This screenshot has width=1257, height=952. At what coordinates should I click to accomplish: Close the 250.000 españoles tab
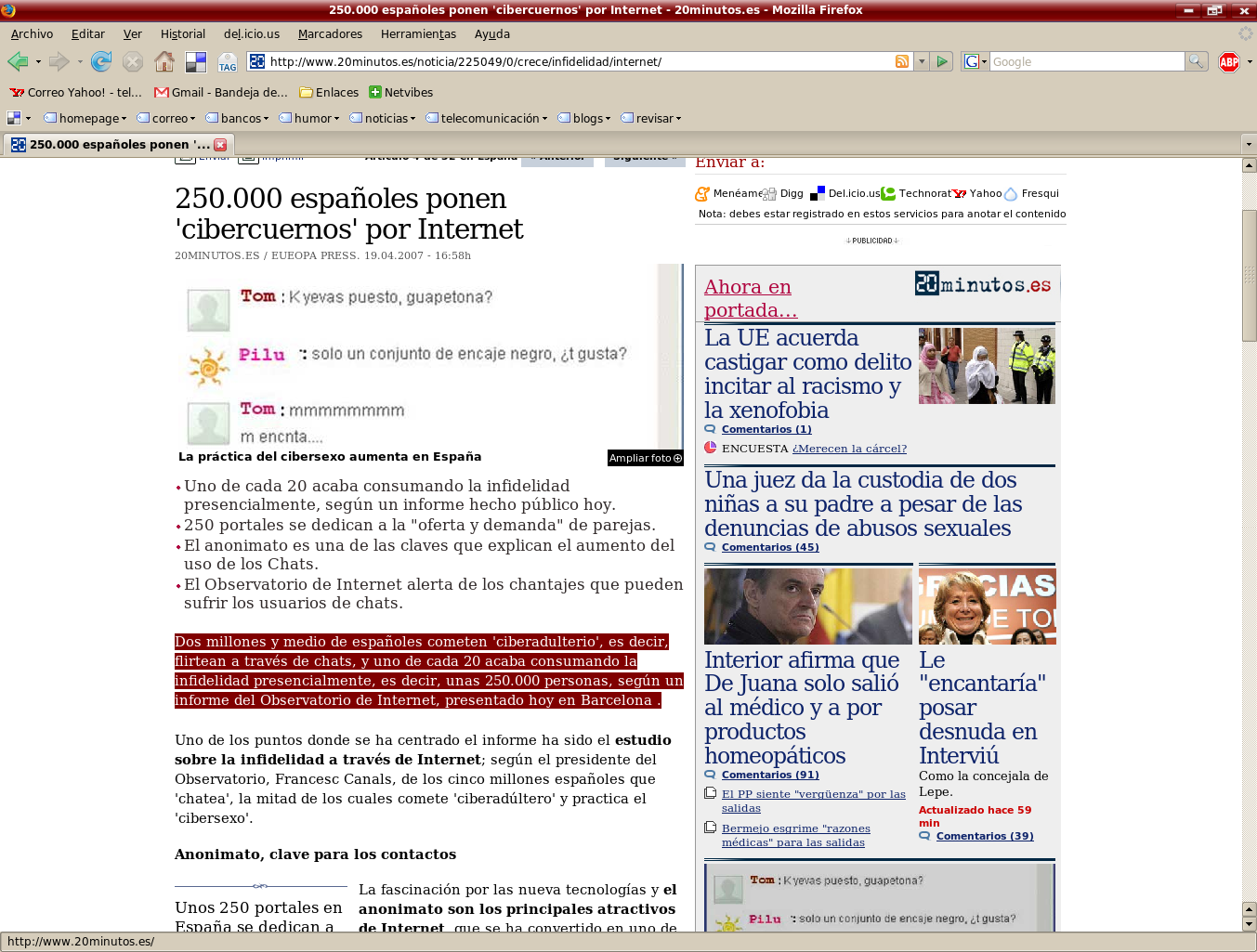[220, 145]
